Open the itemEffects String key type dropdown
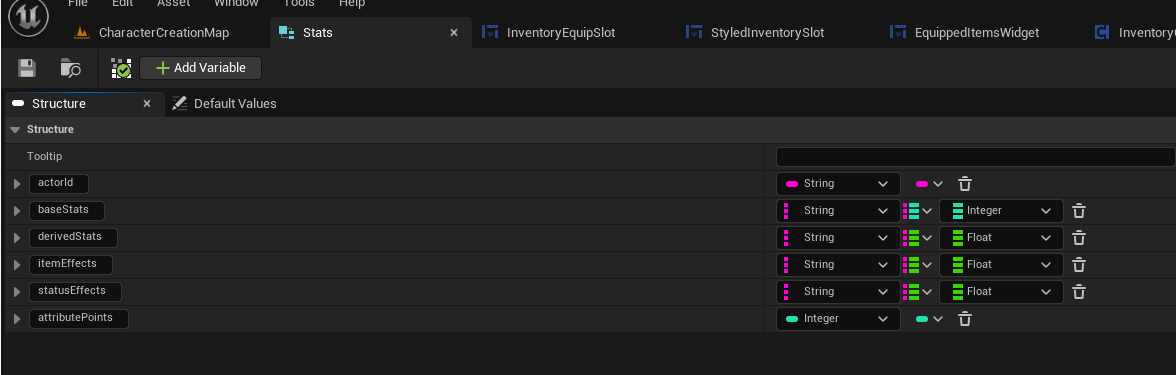 click(838, 265)
